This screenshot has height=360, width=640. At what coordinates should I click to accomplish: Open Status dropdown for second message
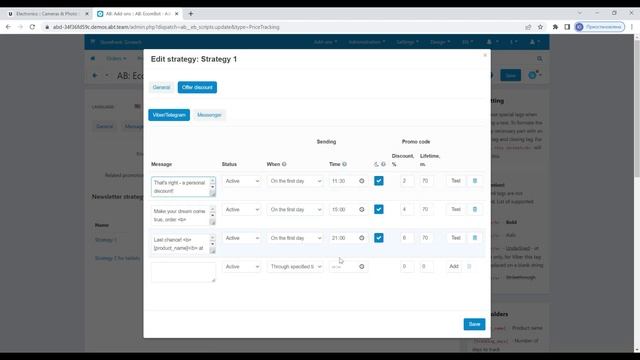[x=242, y=210]
